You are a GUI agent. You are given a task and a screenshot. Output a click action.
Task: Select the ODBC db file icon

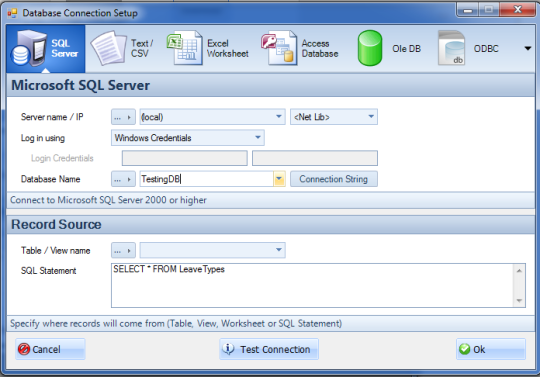point(451,48)
